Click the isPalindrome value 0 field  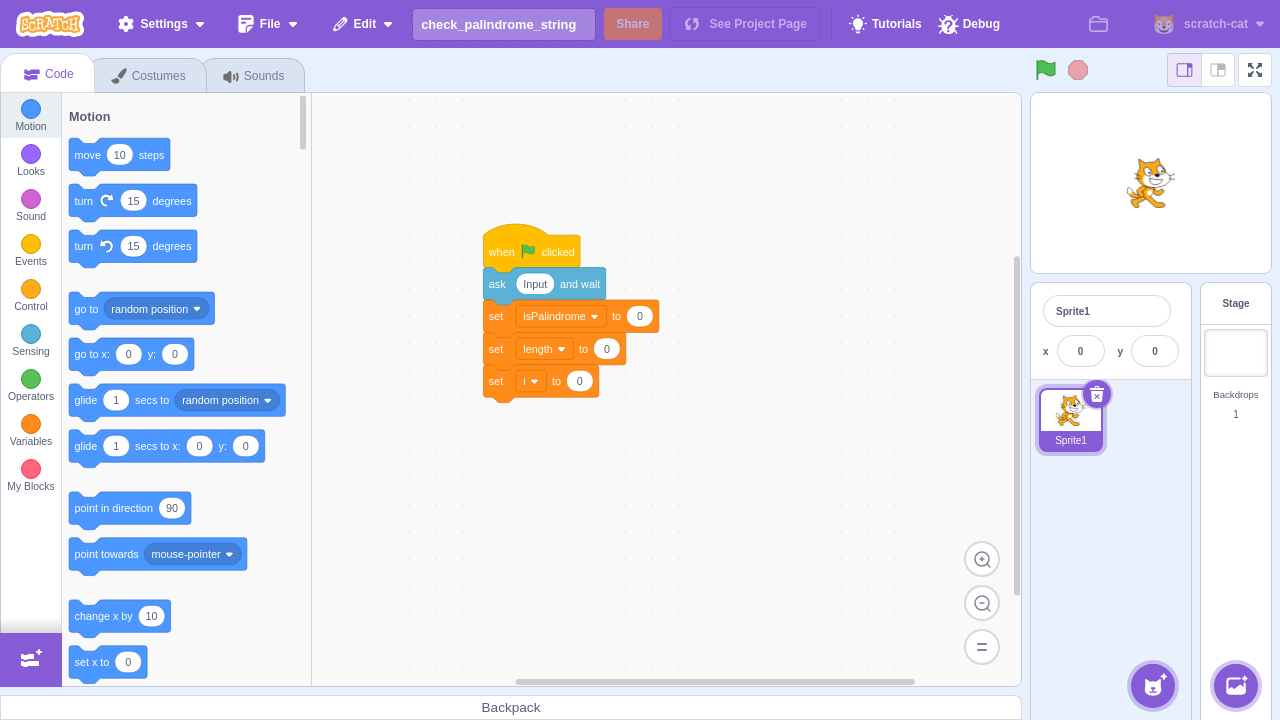(640, 316)
